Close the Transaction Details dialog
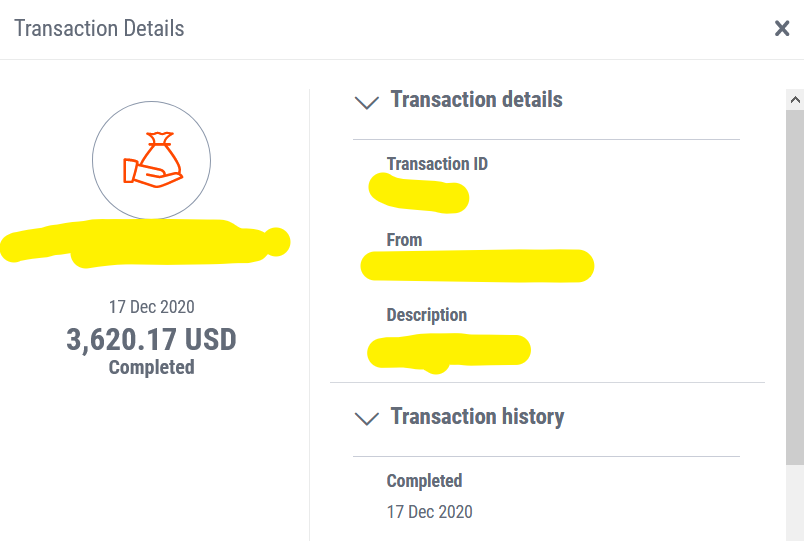 coord(781,28)
